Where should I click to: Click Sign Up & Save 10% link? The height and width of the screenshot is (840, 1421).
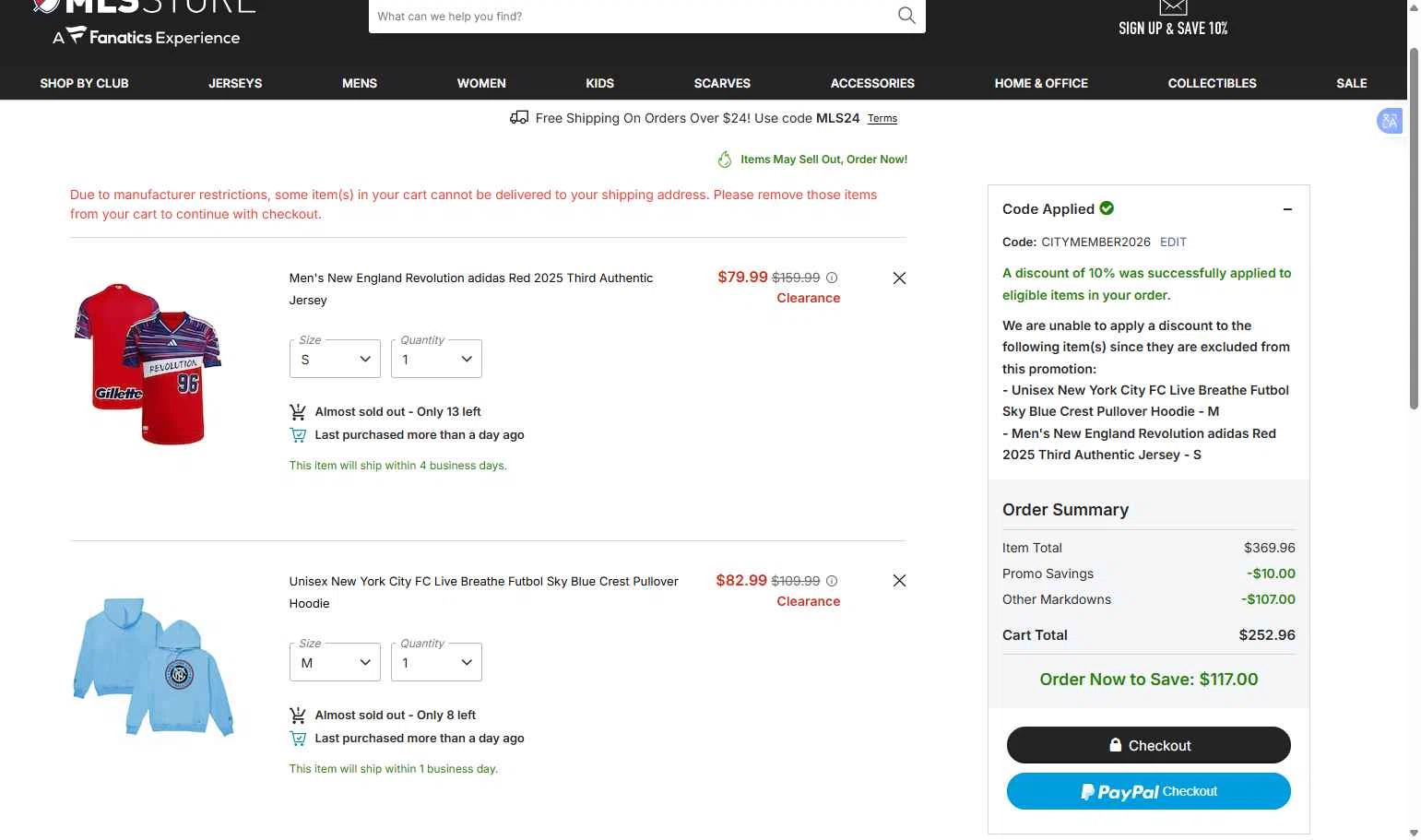[1173, 29]
